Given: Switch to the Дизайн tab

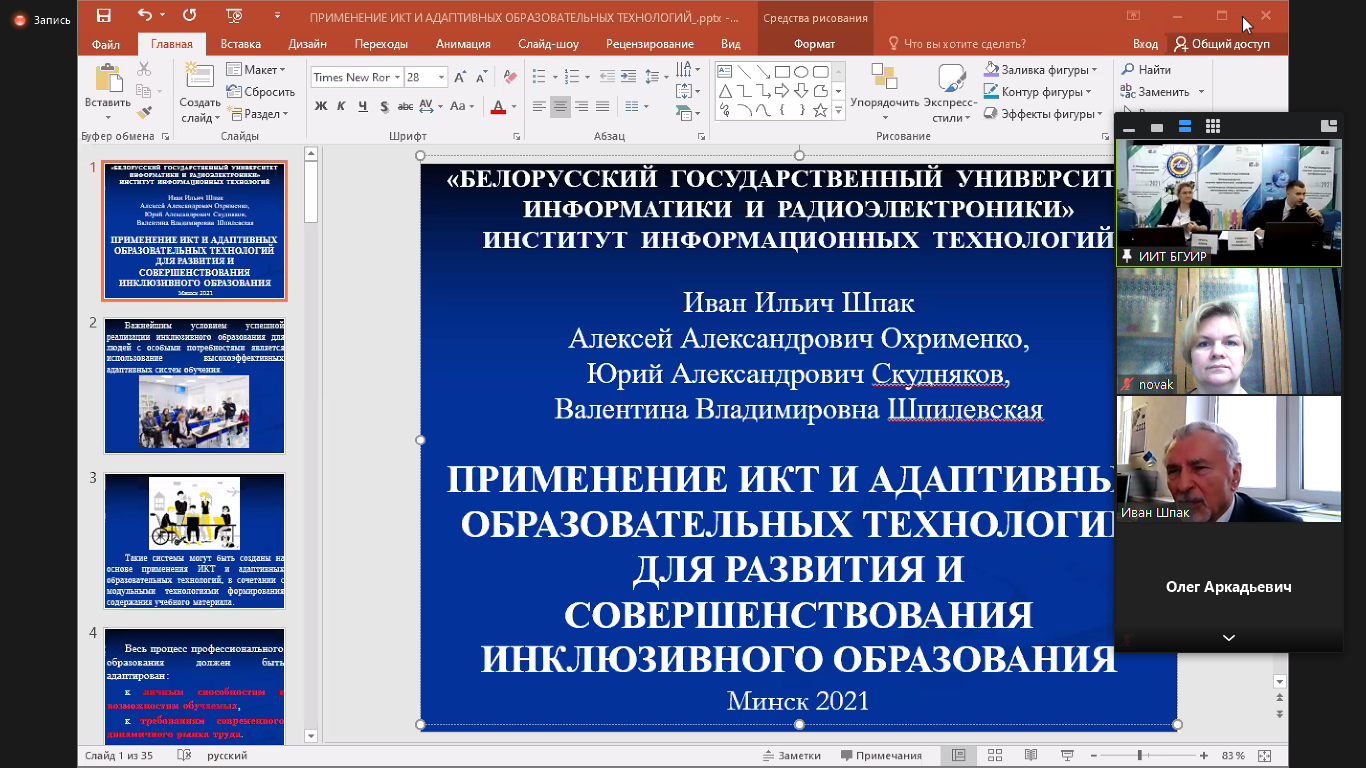Looking at the screenshot, I should [307, 44].
